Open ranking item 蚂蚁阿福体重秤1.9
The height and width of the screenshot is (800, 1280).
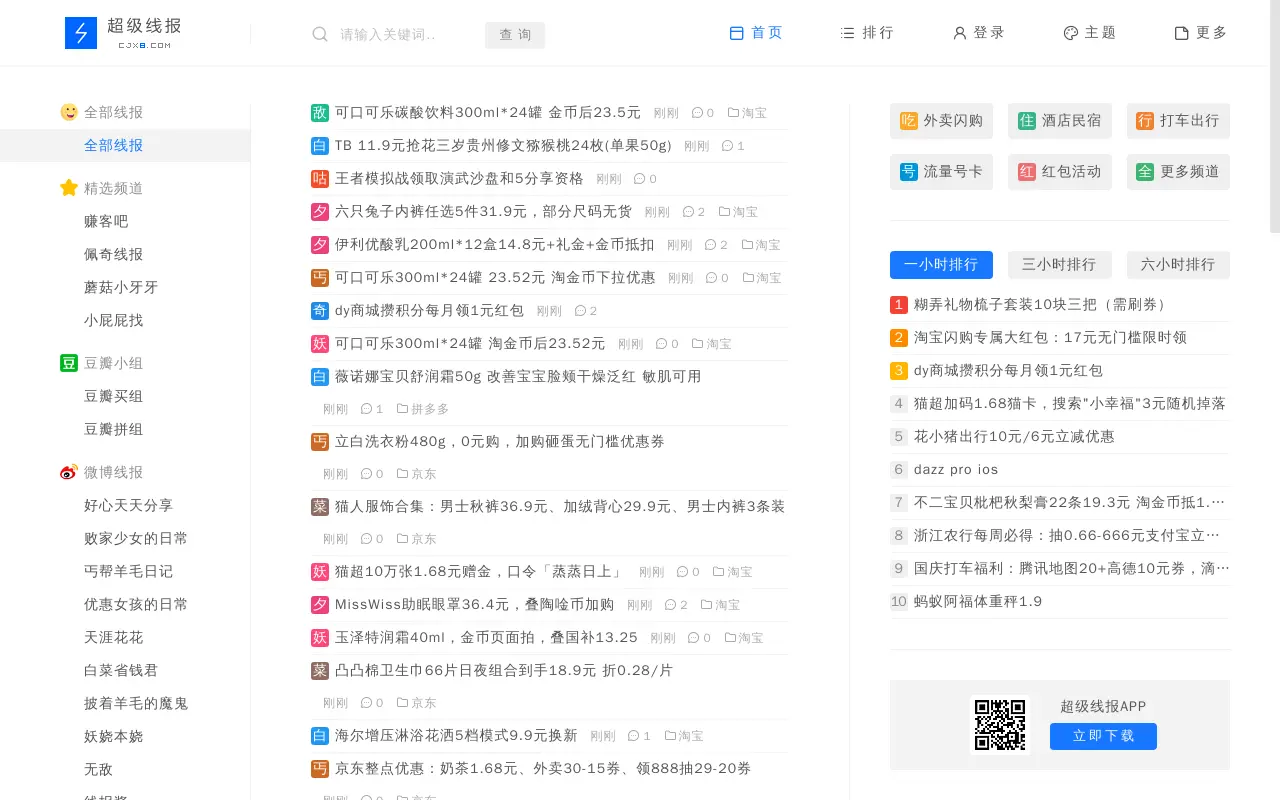pos(978,602)
